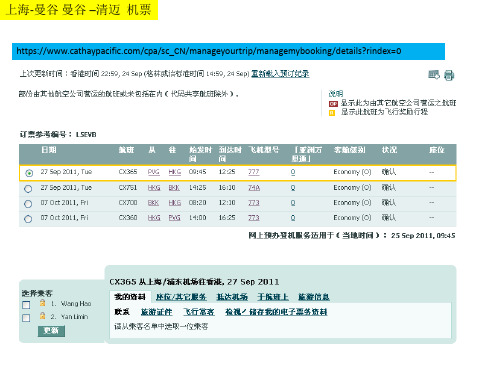Click the blue Cathay Pacific URL text

click(x=209, y=51)
